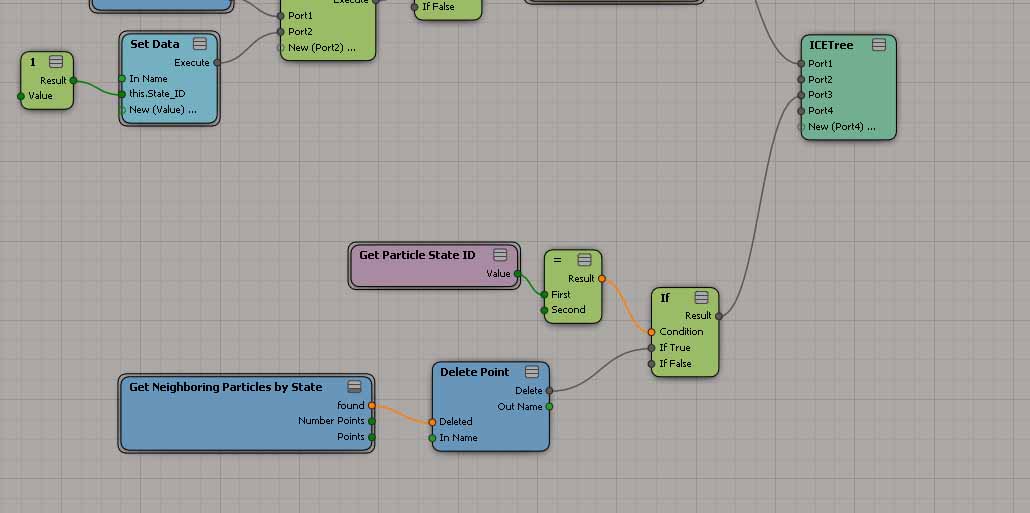Select the Value output of Get Particle State ID
This screenshot has width=1030, height=513.
(517, 274)
